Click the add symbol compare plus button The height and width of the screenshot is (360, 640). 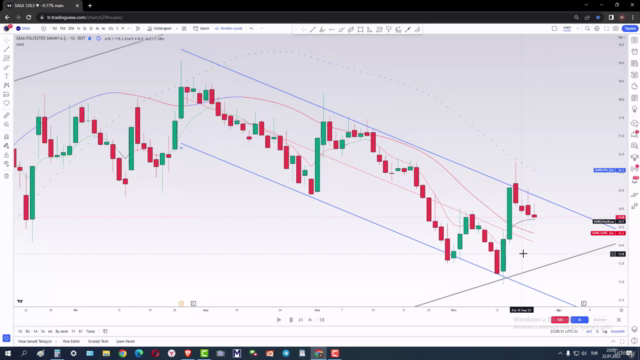pyautogui.click(x=43, y=29)
